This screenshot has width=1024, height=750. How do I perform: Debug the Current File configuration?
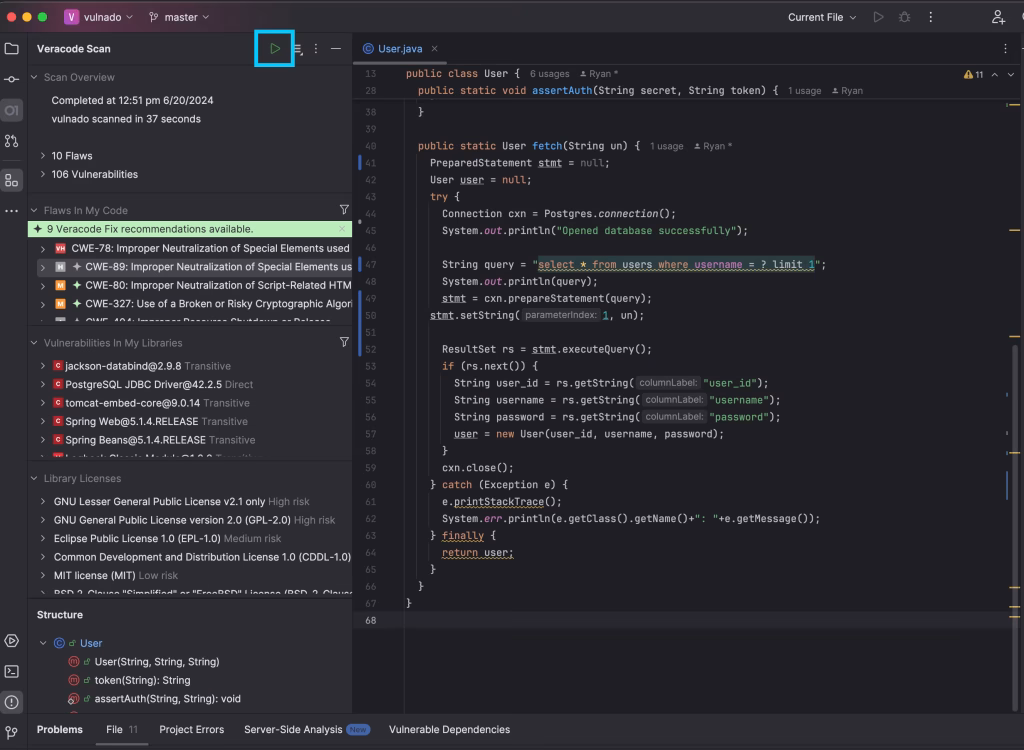click(904, 17)
